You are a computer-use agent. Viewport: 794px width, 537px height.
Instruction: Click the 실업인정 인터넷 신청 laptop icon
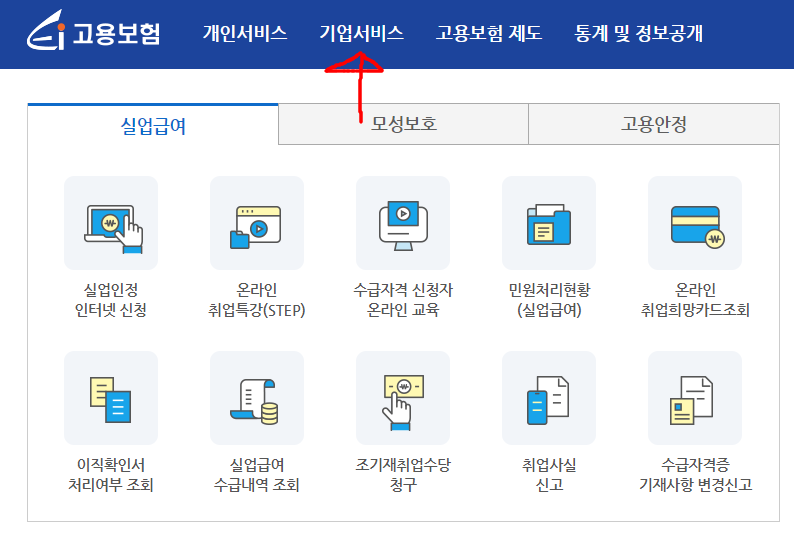[111, 223]
